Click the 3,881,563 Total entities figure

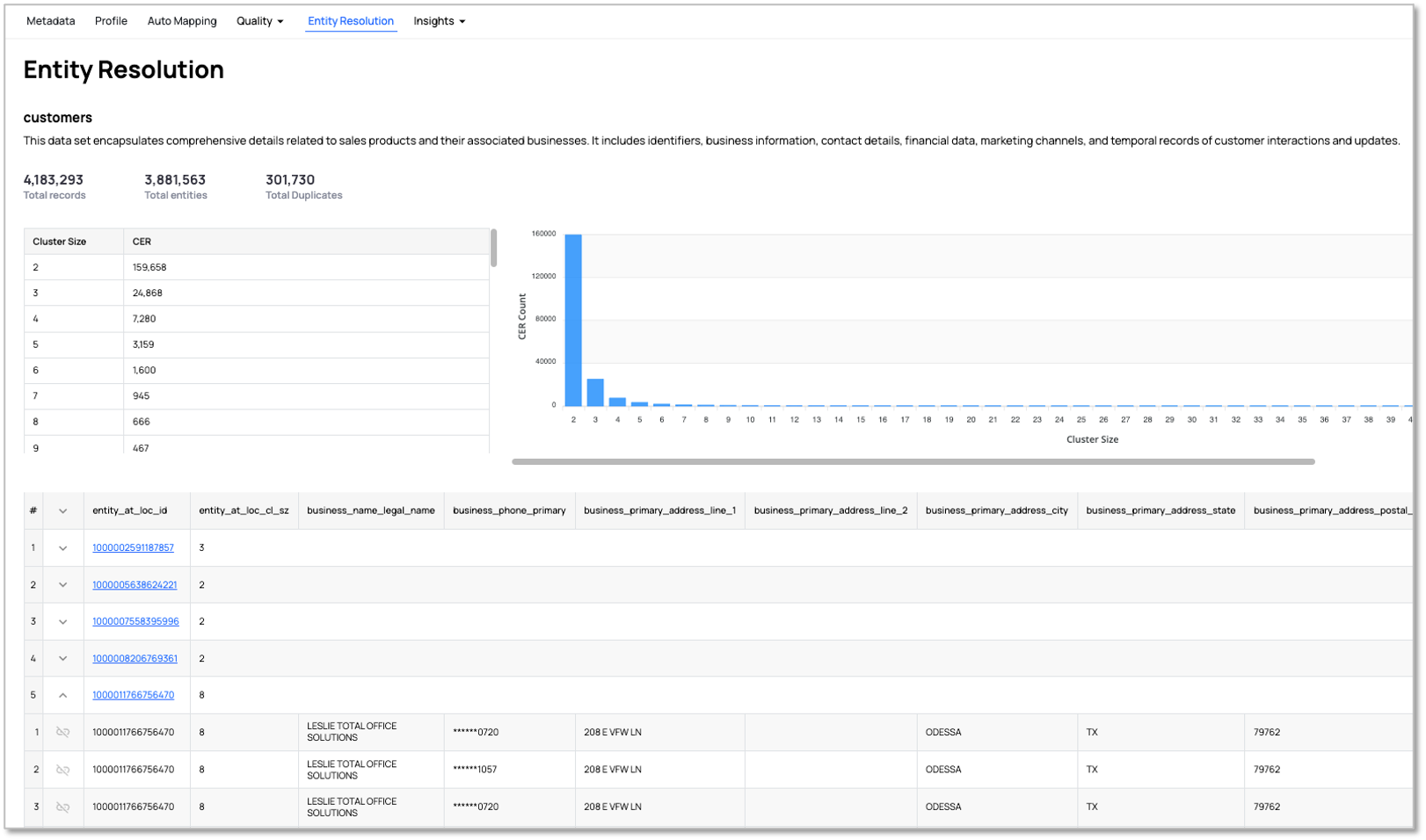tap(175, 179)
